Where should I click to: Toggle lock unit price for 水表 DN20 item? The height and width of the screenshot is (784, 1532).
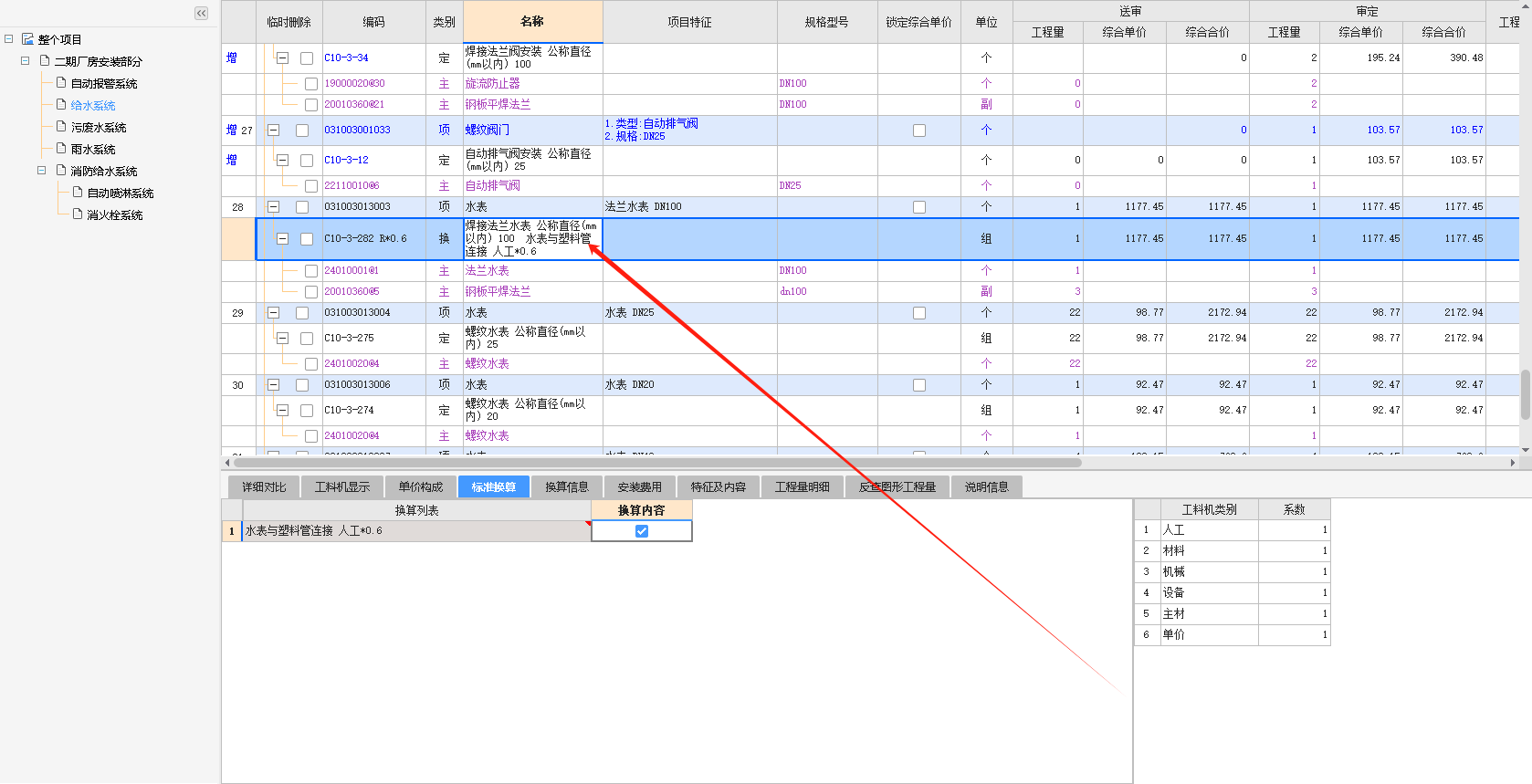pyautogui.click(x=919, y=385)
